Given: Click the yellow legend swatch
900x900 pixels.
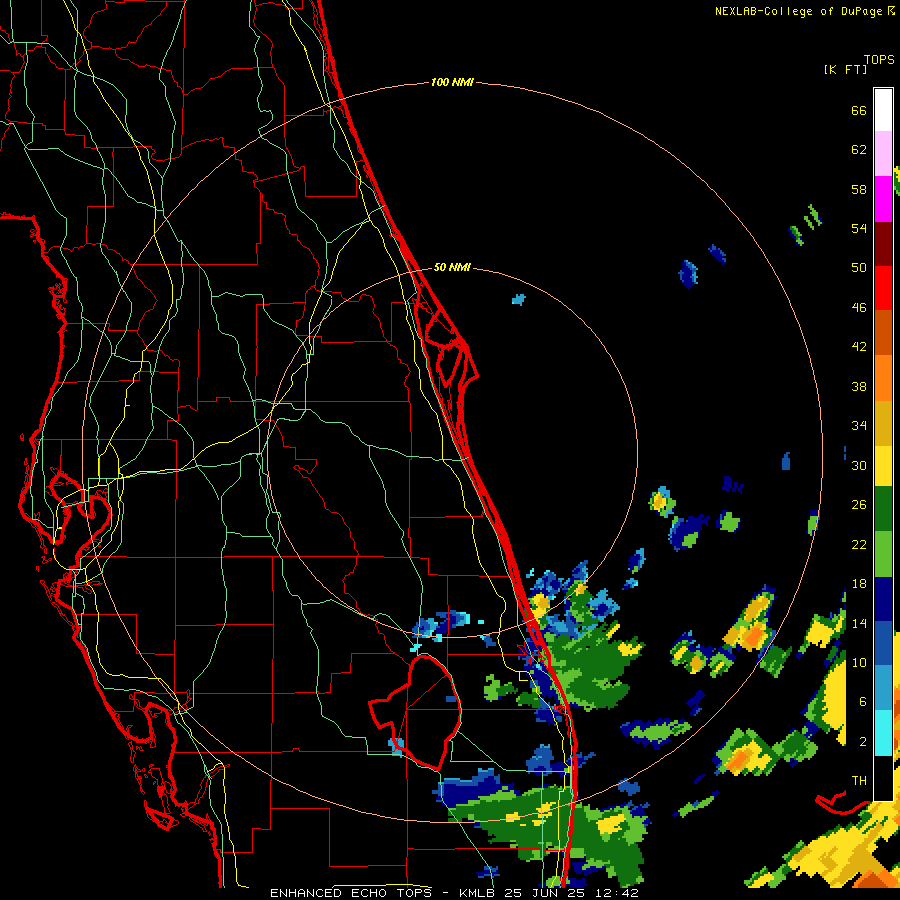Looking at the screenshot, I should [x=883, y=465].
